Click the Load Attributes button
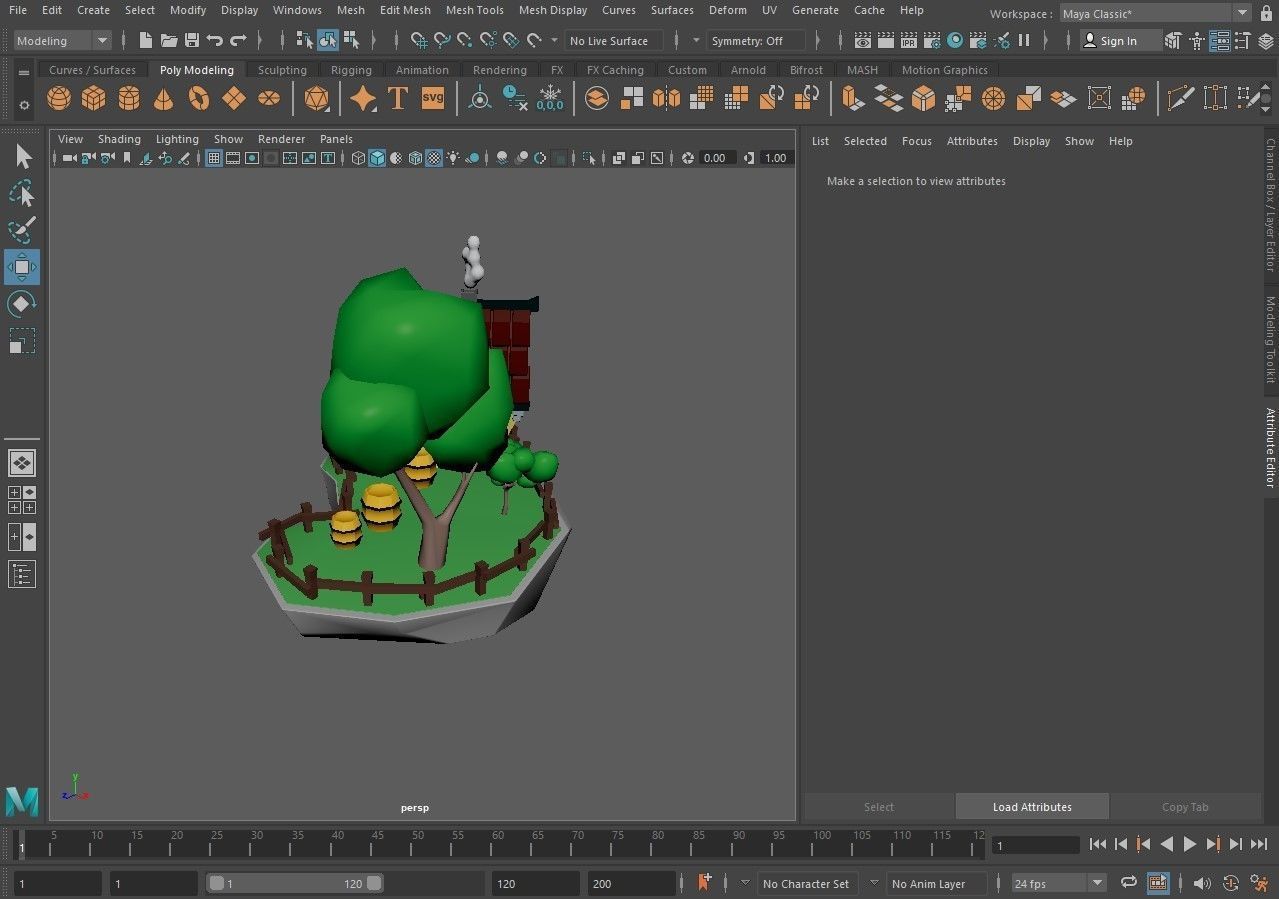This screenshot has height=899, width=1279. (1032, 807)
